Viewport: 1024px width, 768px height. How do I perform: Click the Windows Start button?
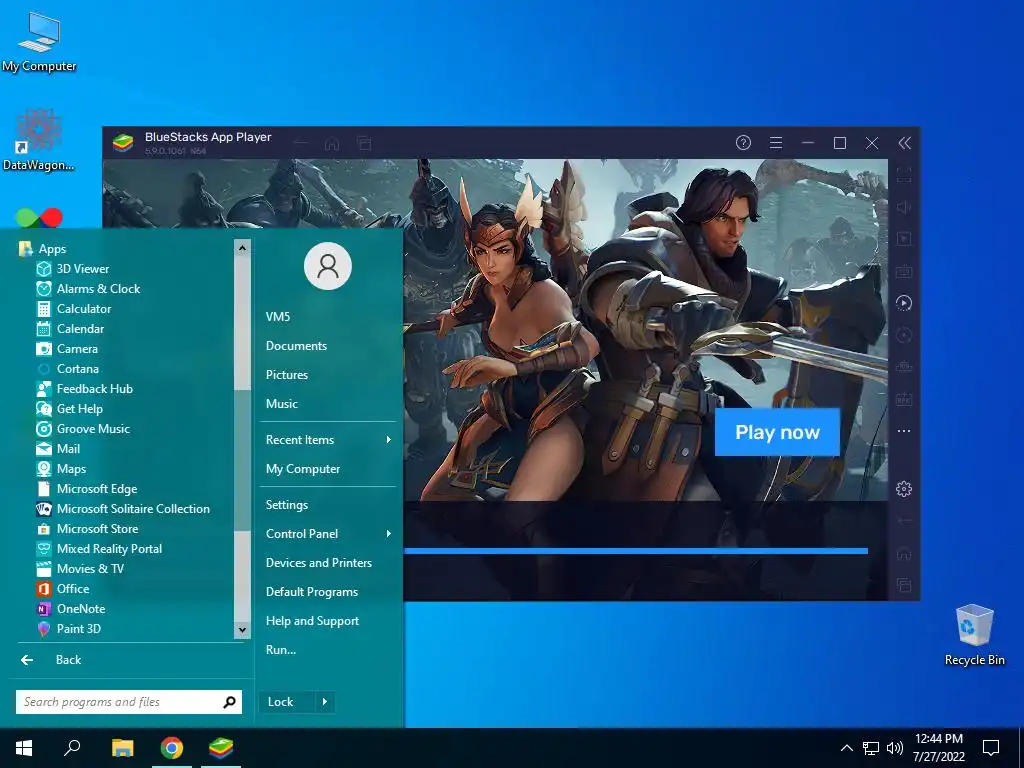(24, 748)
